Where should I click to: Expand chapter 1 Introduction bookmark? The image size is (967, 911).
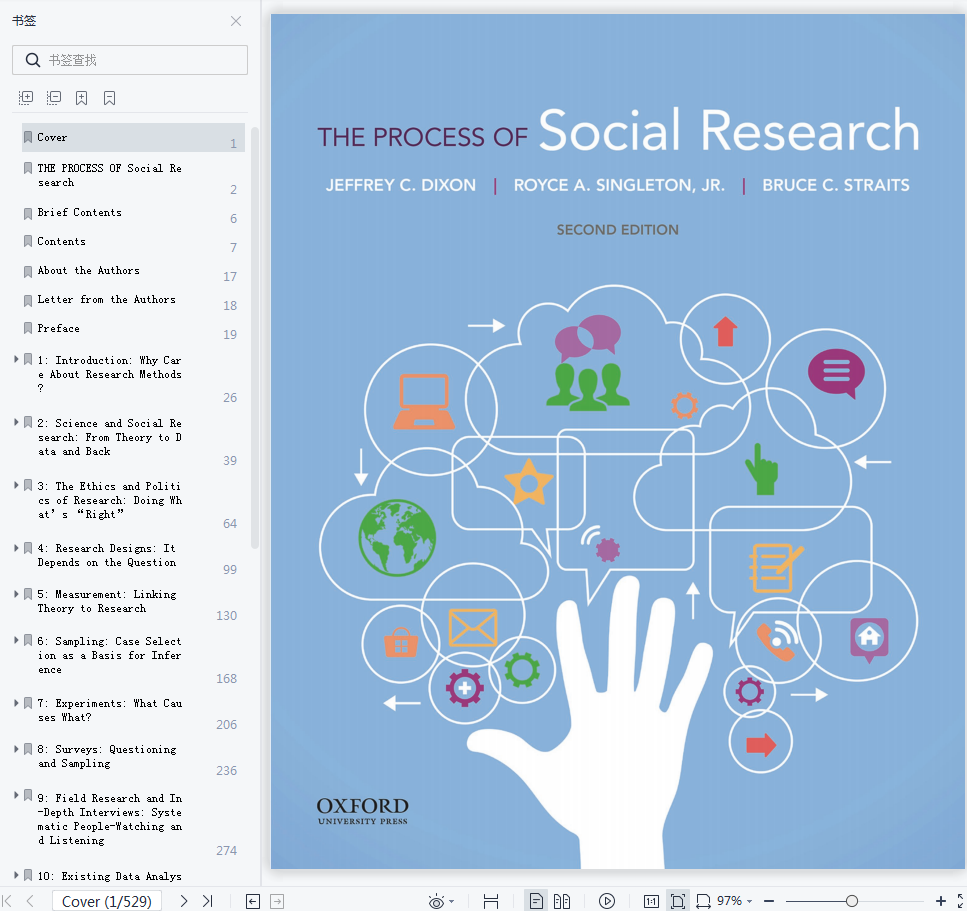click(16, 359)
